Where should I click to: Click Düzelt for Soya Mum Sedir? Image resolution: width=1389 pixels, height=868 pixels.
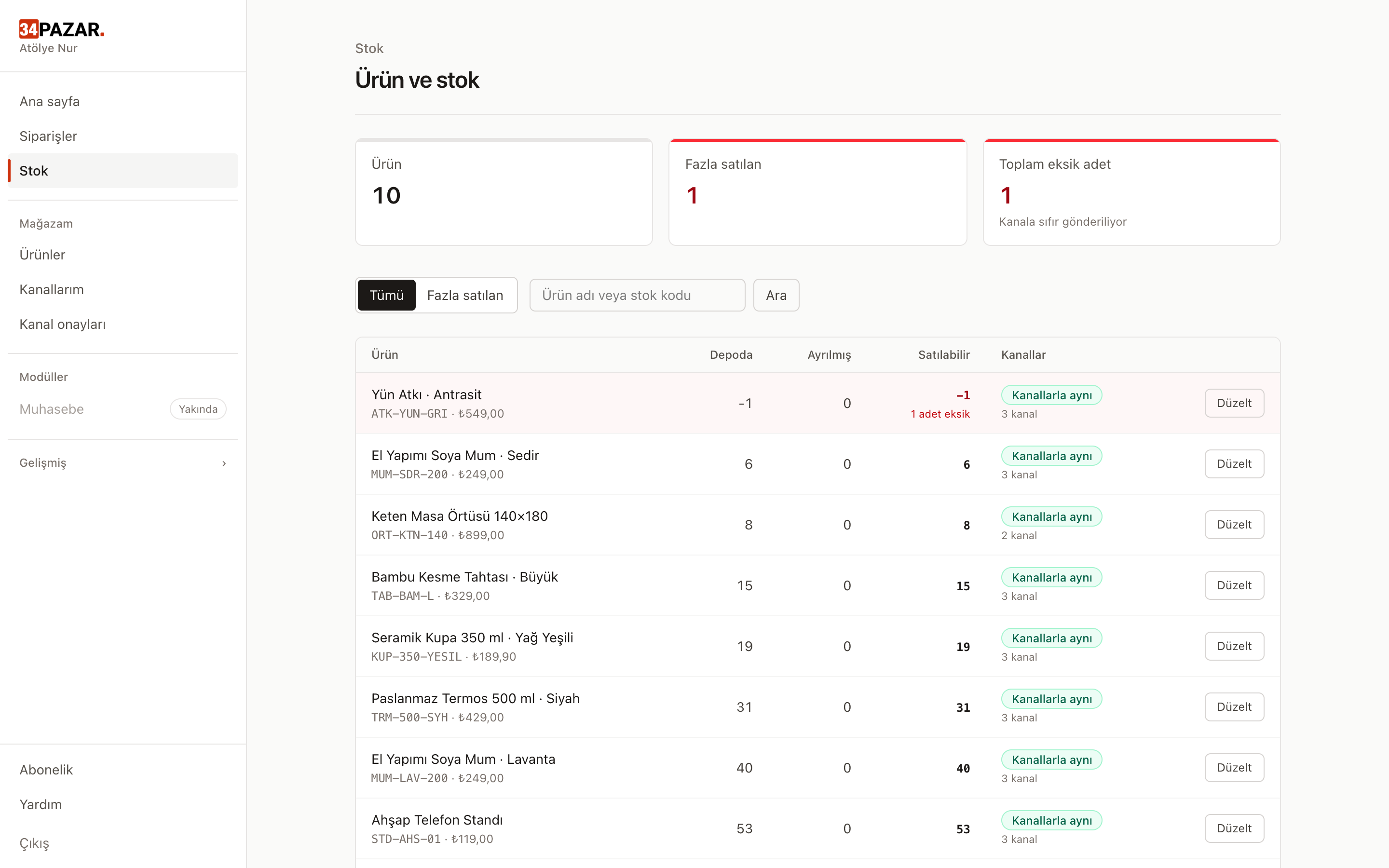[1234, 464]
